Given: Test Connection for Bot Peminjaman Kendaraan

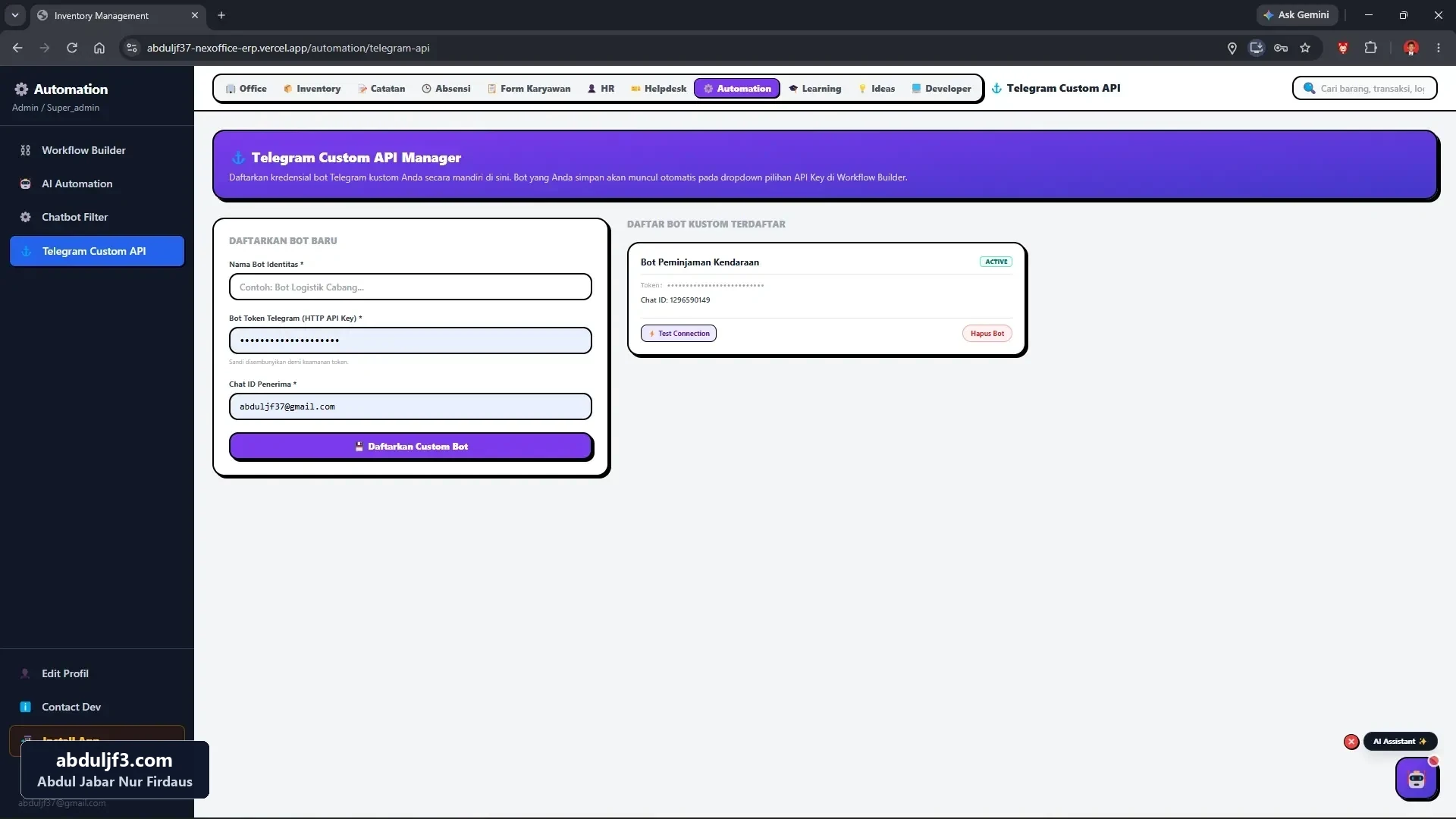Looking at the screenshot, I should pos(679,334).
